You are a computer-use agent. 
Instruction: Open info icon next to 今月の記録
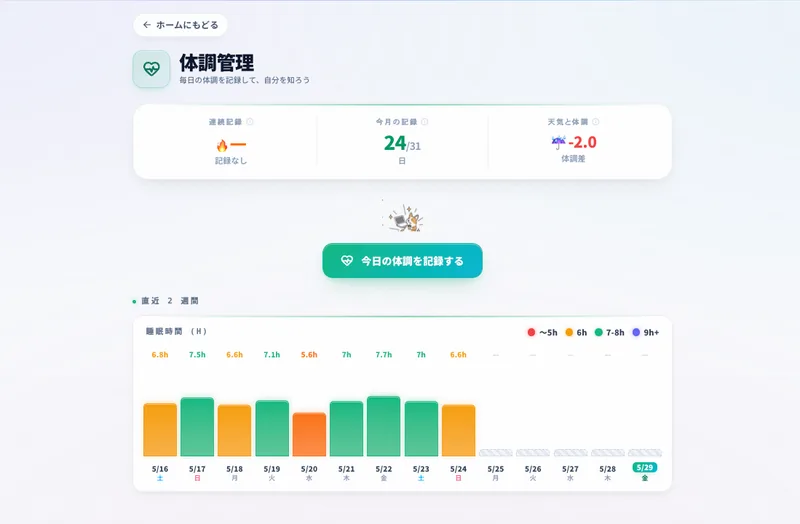(x=424, y=122)
